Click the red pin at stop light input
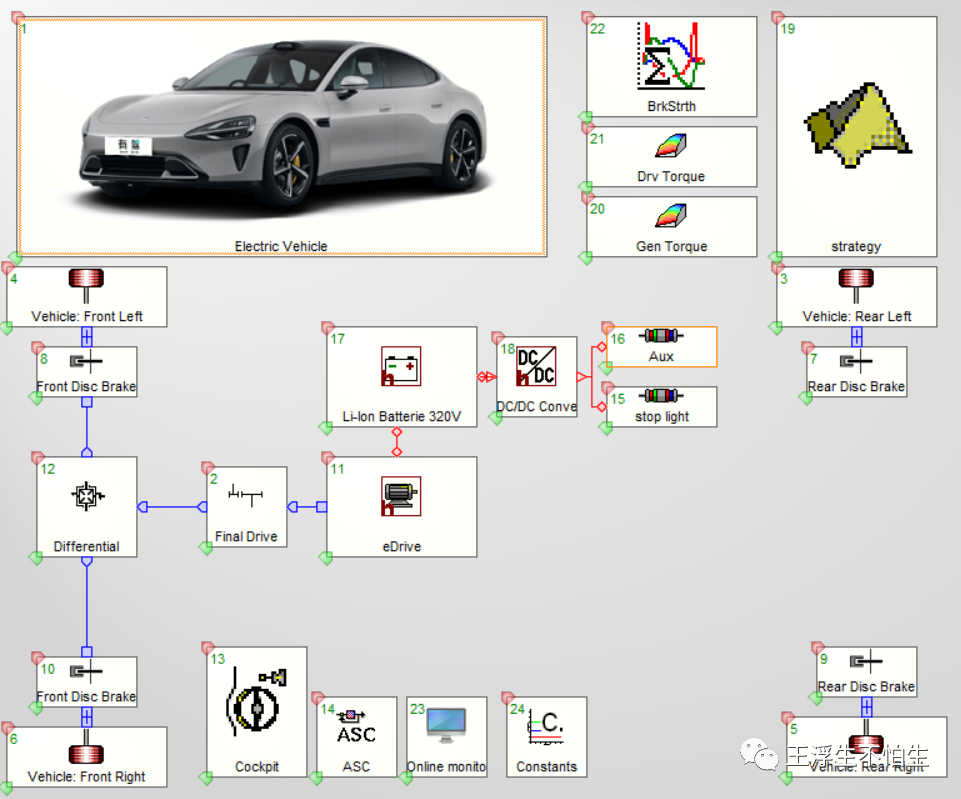 601,406
